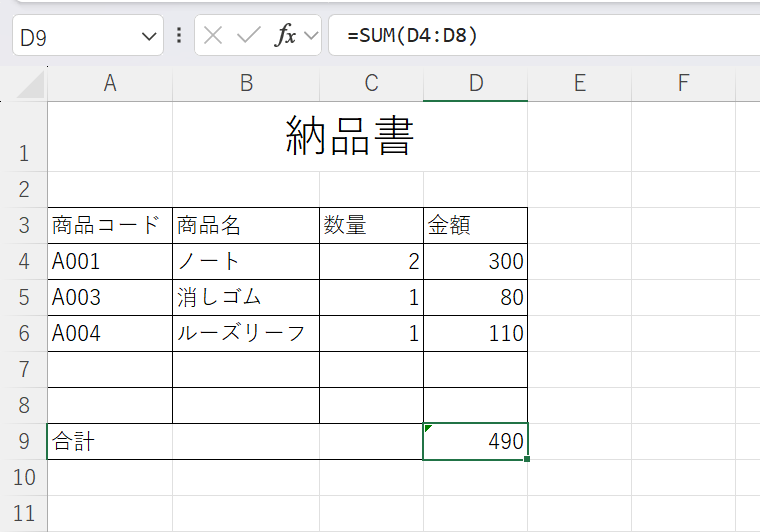The image size is (760, 532).
Task: Click the green error indicator in cell D9
Action: (x=428, y=428)
